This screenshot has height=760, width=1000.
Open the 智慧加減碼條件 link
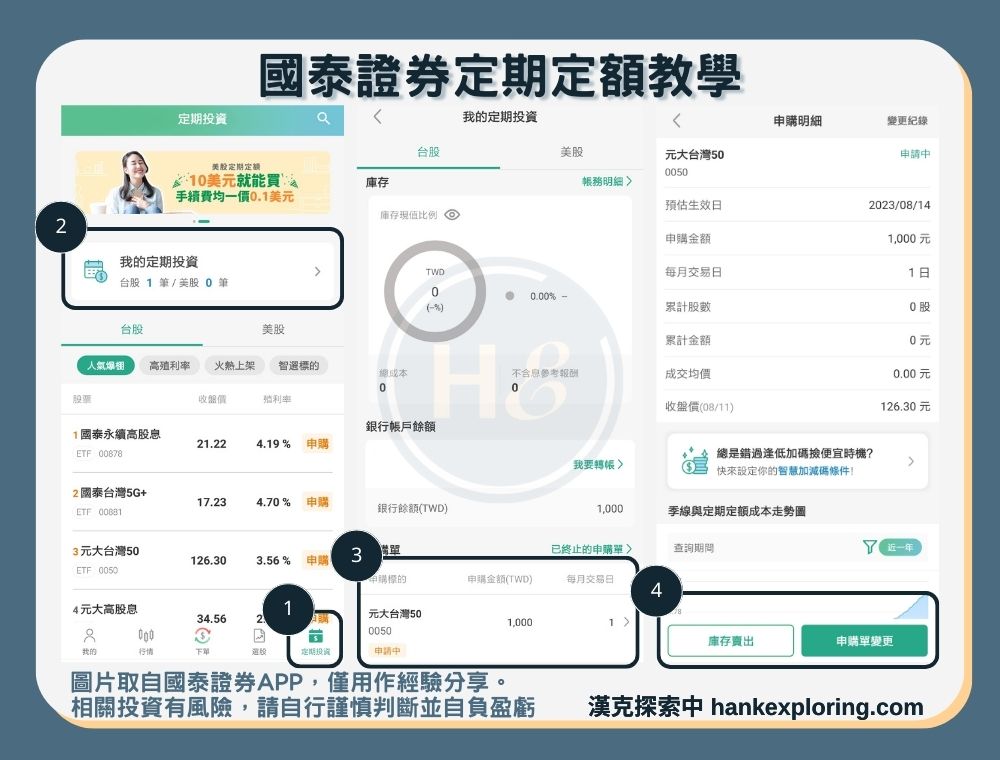[x=813, y=471]
